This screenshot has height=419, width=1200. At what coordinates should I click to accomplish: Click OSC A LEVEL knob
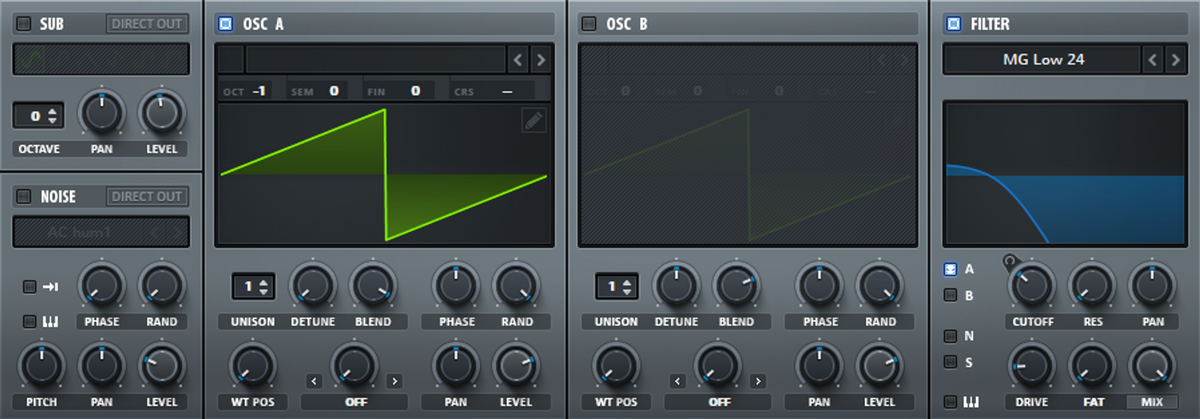516,365
